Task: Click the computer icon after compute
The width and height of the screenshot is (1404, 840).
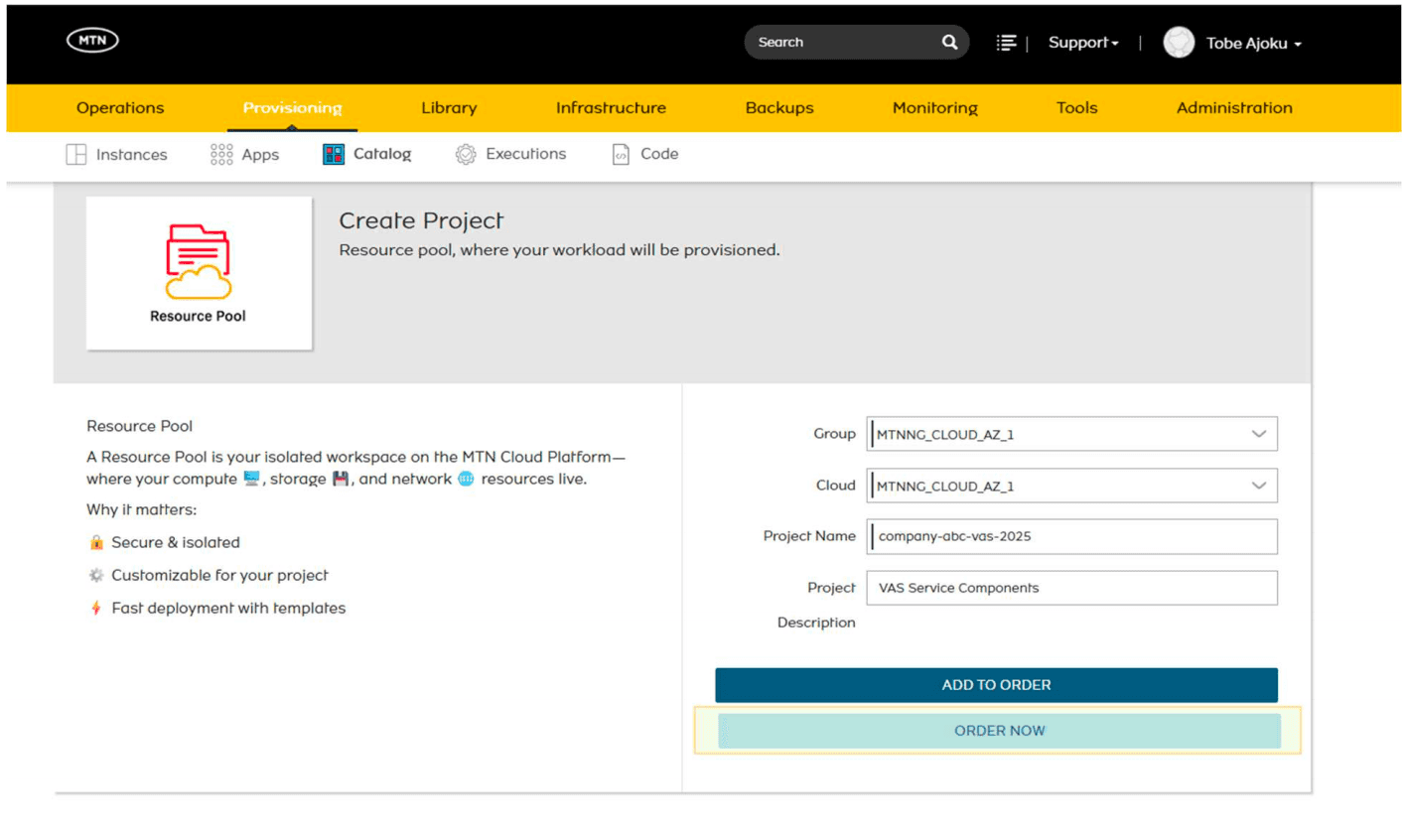Action: click(x=251, y=479)
